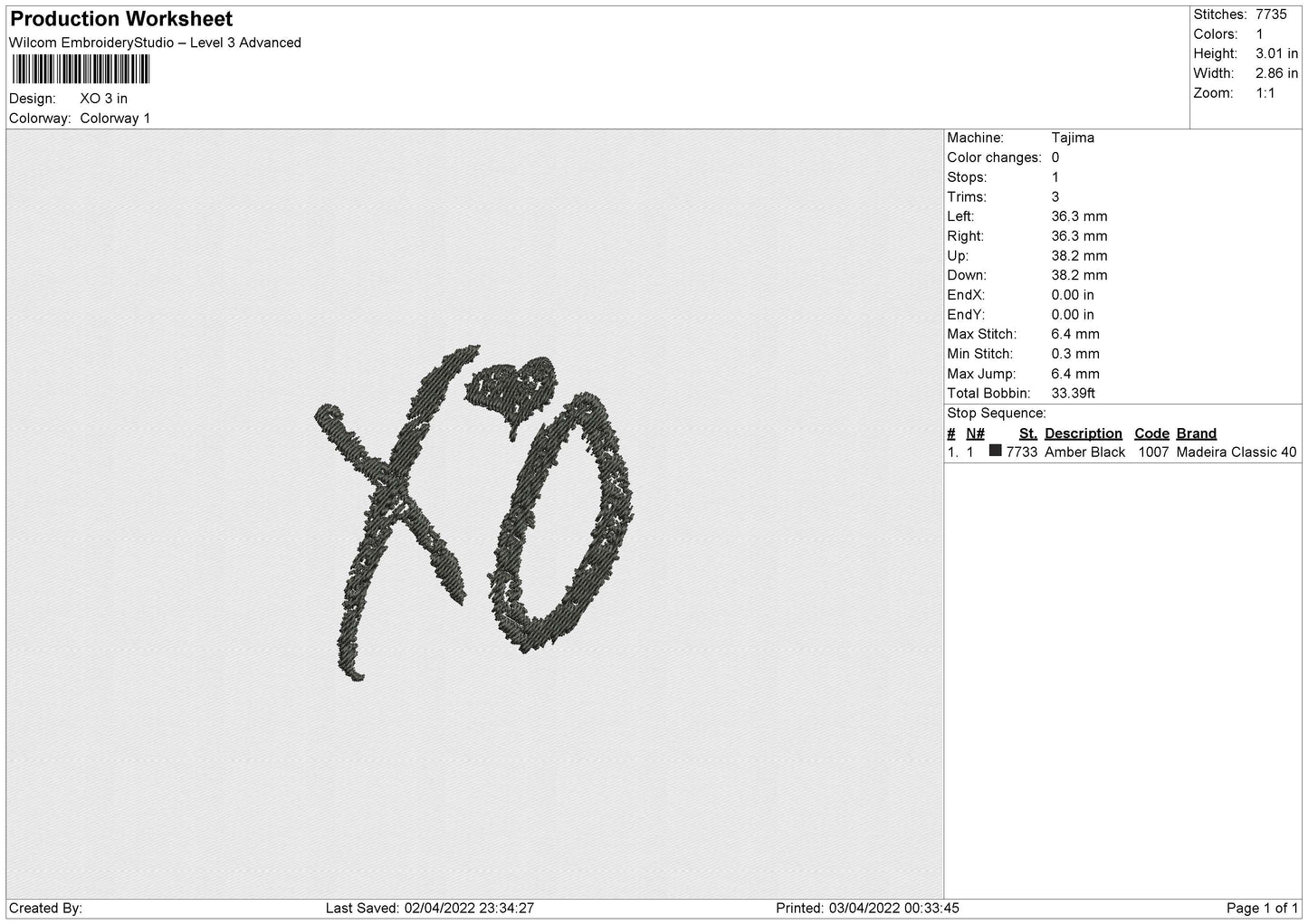
Task: Click the Code column header
Action: [1151, 433]
